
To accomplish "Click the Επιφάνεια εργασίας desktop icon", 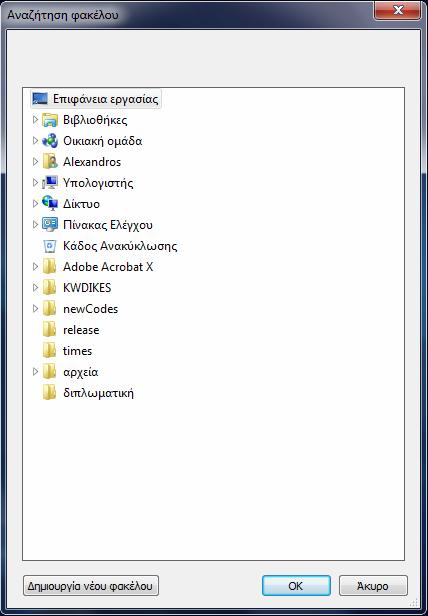I will 40,99.
